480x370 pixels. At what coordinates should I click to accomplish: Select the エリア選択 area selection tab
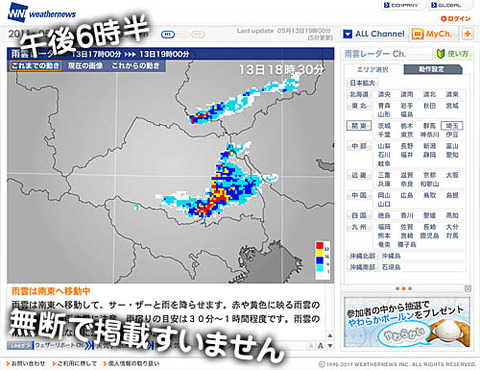point(372,70)
